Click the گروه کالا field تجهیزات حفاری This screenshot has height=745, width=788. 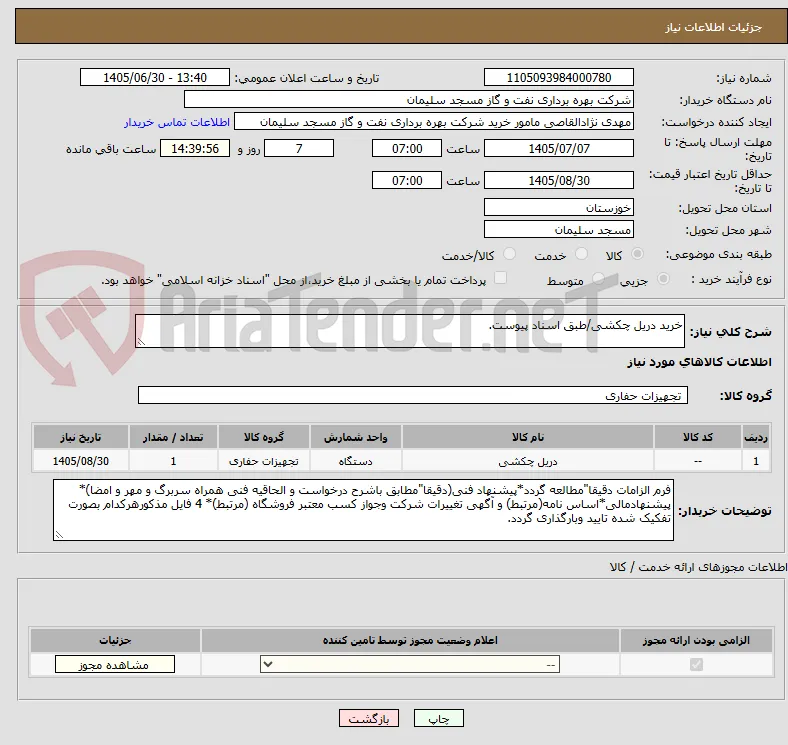(413, 395)
